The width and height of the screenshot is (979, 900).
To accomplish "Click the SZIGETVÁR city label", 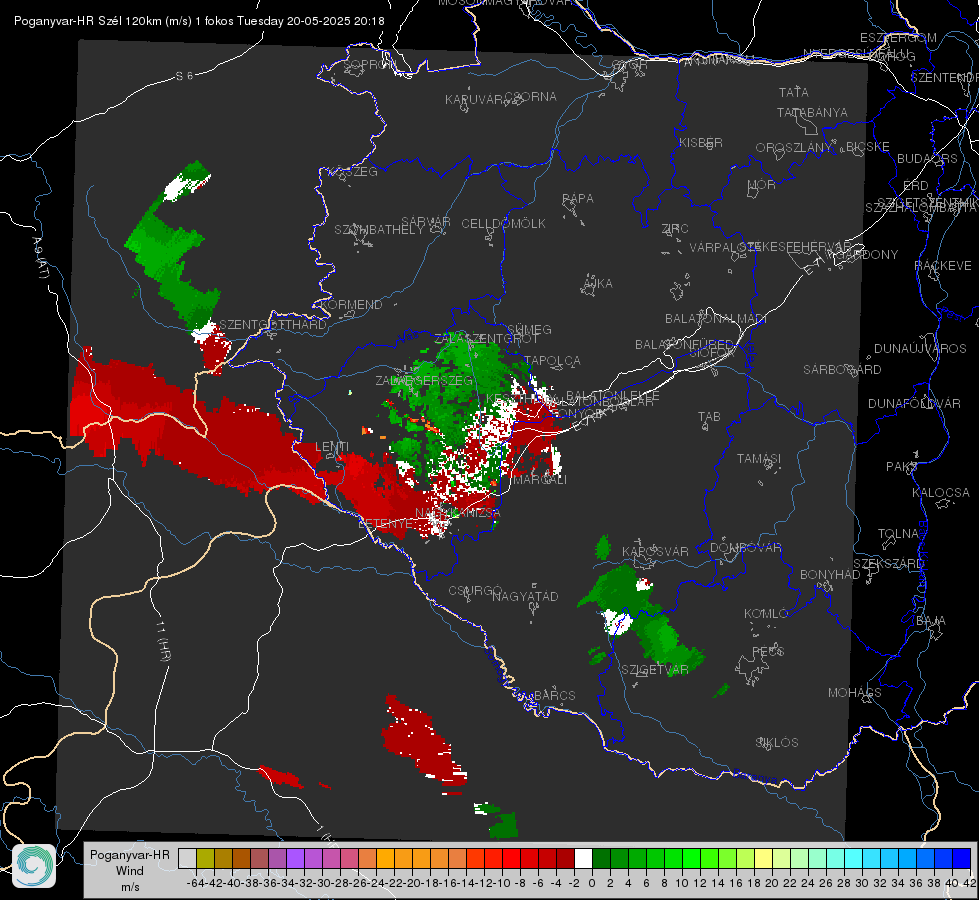I will tap(654, 670).
